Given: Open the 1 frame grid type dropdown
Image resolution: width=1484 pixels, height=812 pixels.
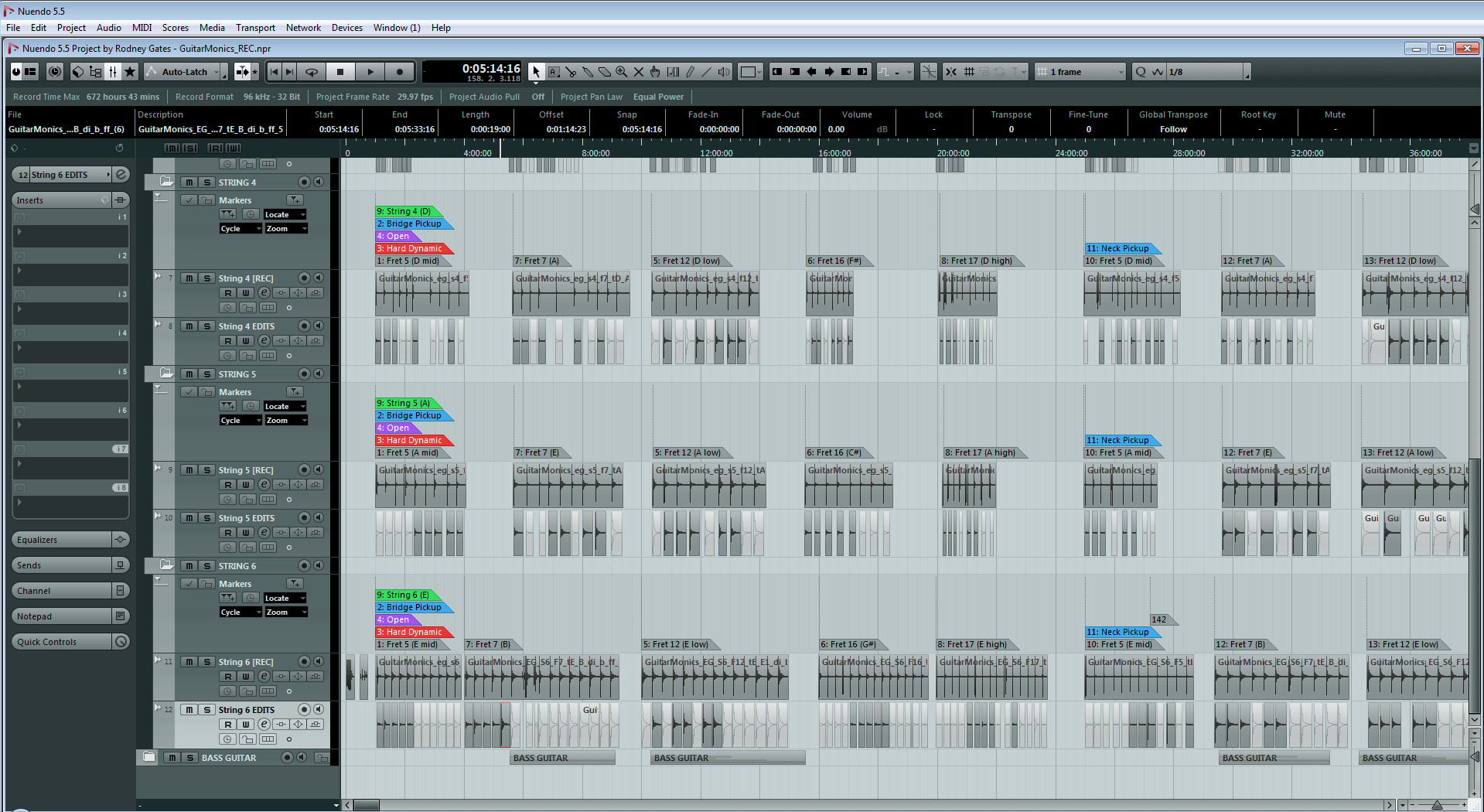Looking at the screenshot, I should 1121,72.
